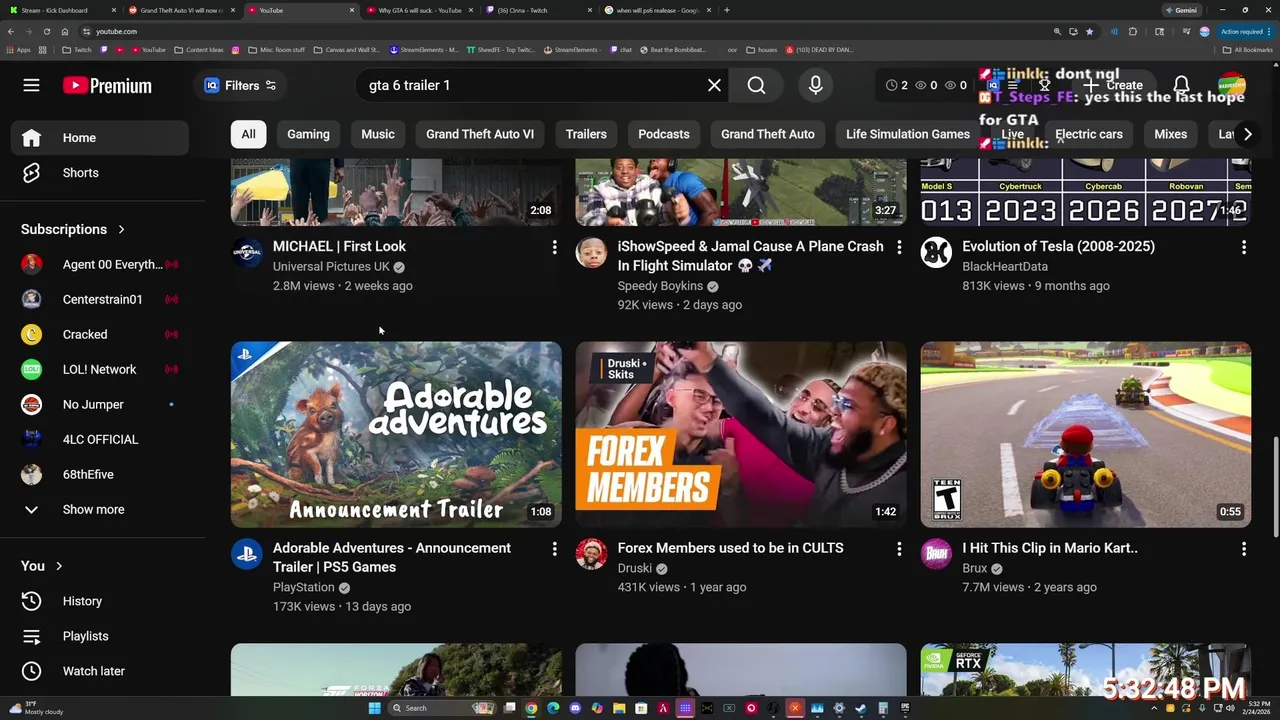Open the Druski channel avatar
Screen dimensions: 1280x720
click(592, 554)
